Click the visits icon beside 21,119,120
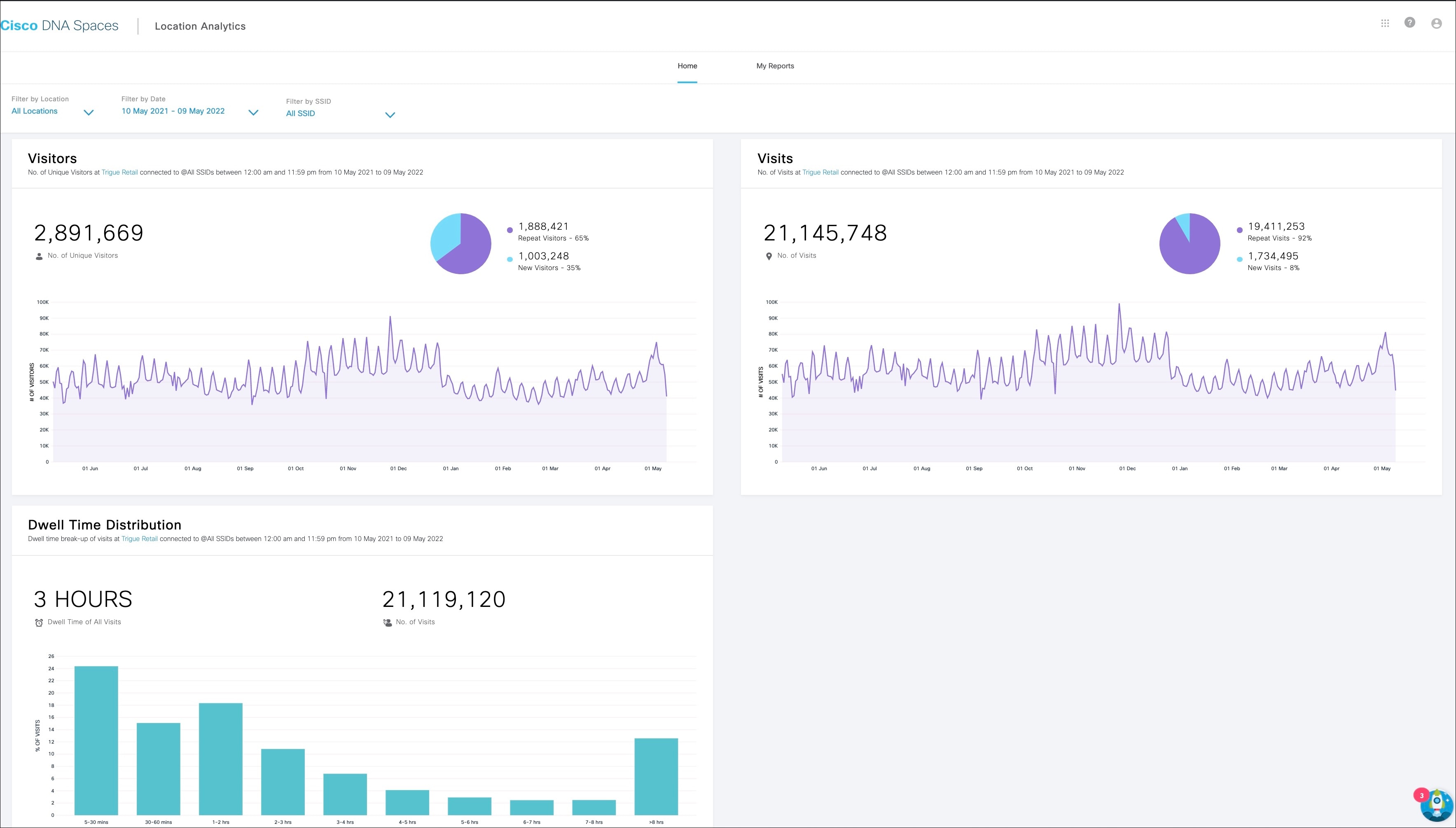The height and width of the screenshot is (828, 1456). click(x=388, y=622)
